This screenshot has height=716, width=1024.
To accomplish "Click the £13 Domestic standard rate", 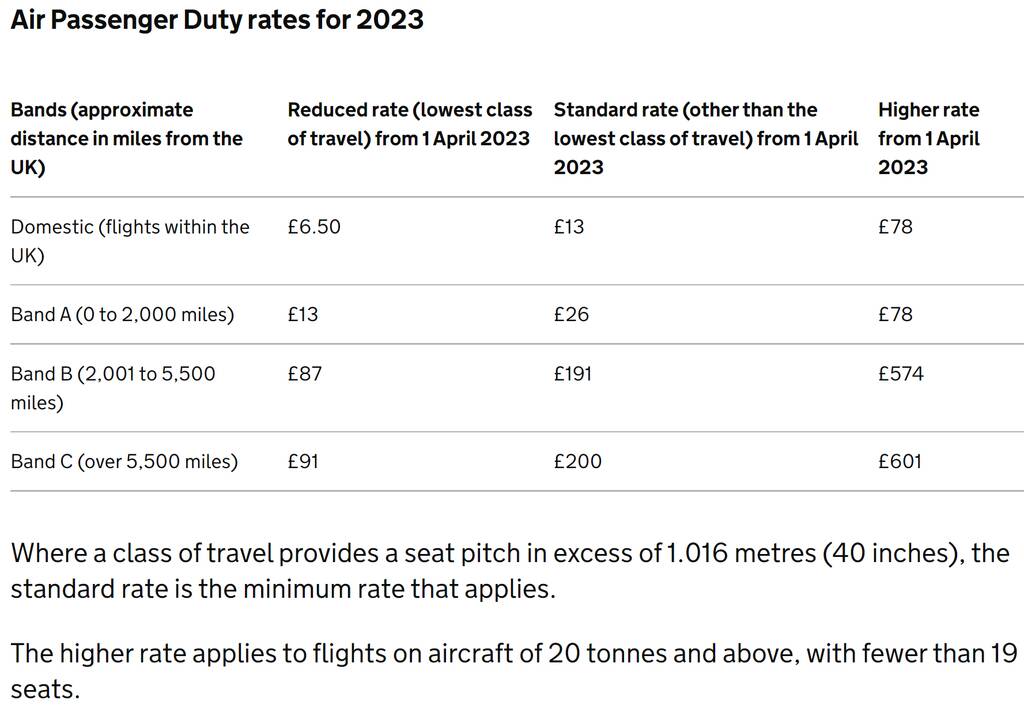I will pyautogui.click(x=569, y=227).
